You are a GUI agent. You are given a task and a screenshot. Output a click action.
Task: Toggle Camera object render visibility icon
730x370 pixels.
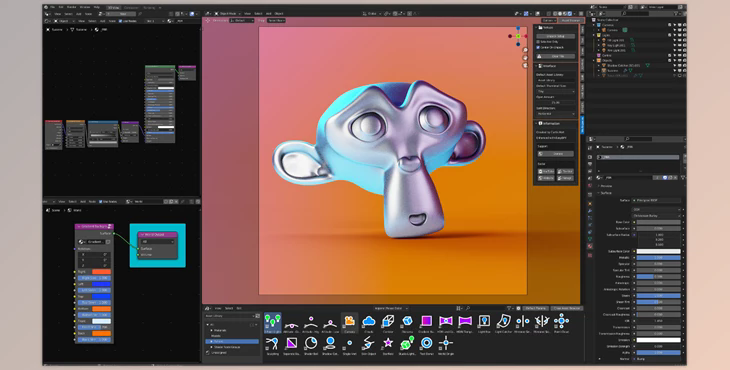[x=684, y=30]
